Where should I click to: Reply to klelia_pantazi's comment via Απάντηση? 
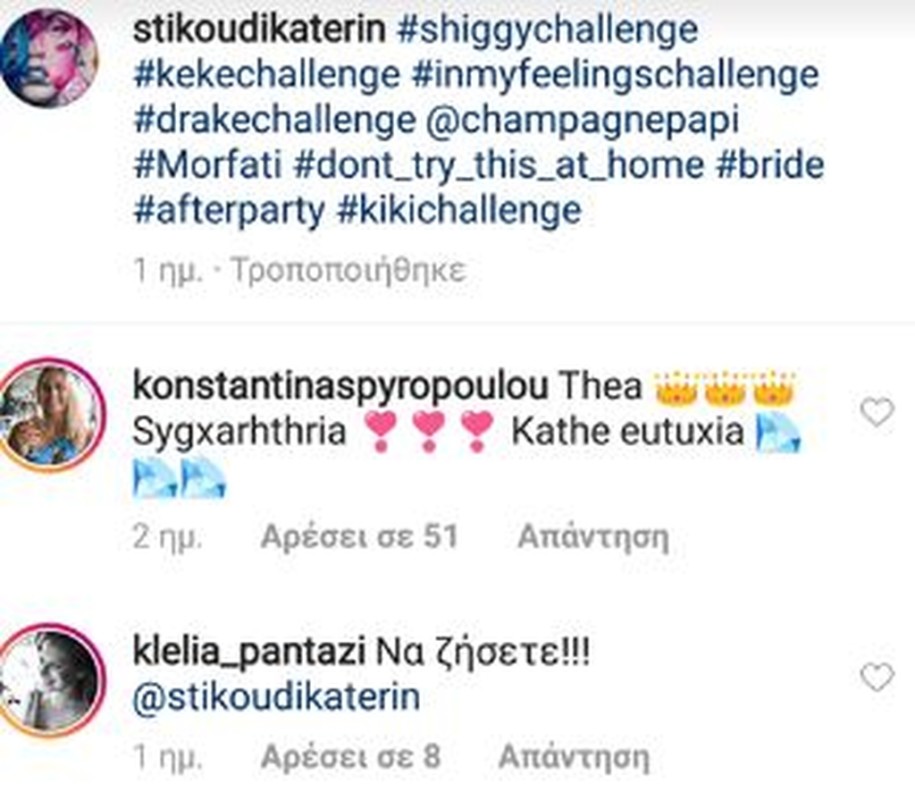point(574,757)
